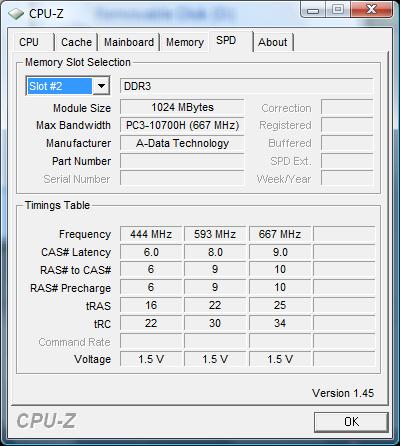Open the Slot #2 dropdown arrow
400x446 pixels.
(x=101, y=86)
